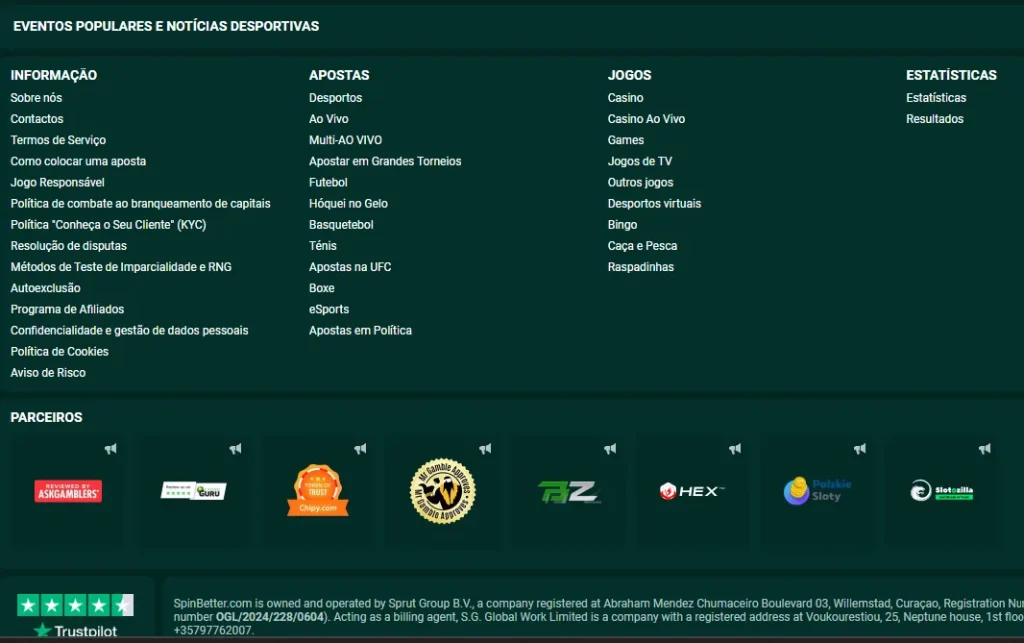The height and width of the screenshot is (643, 1024).
Task: Open the Trustpilot star rating widget
Action: 75,615
